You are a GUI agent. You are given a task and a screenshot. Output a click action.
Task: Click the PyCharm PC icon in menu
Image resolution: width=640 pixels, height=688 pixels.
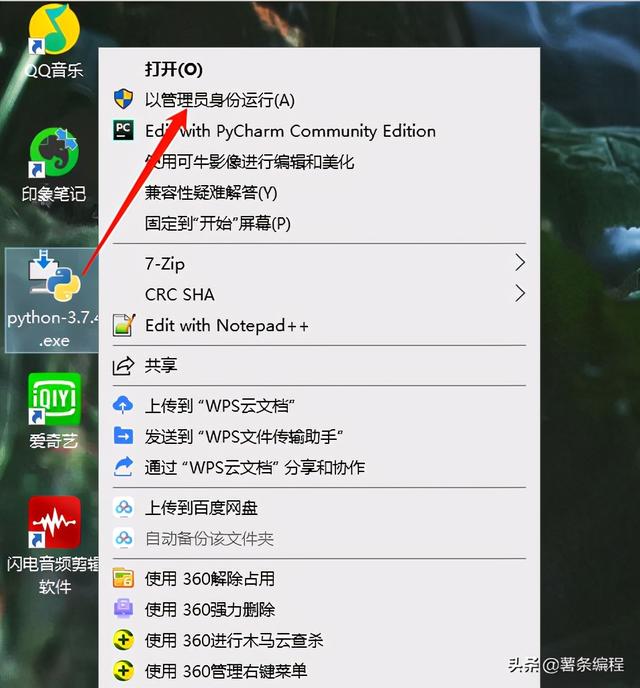123,130
